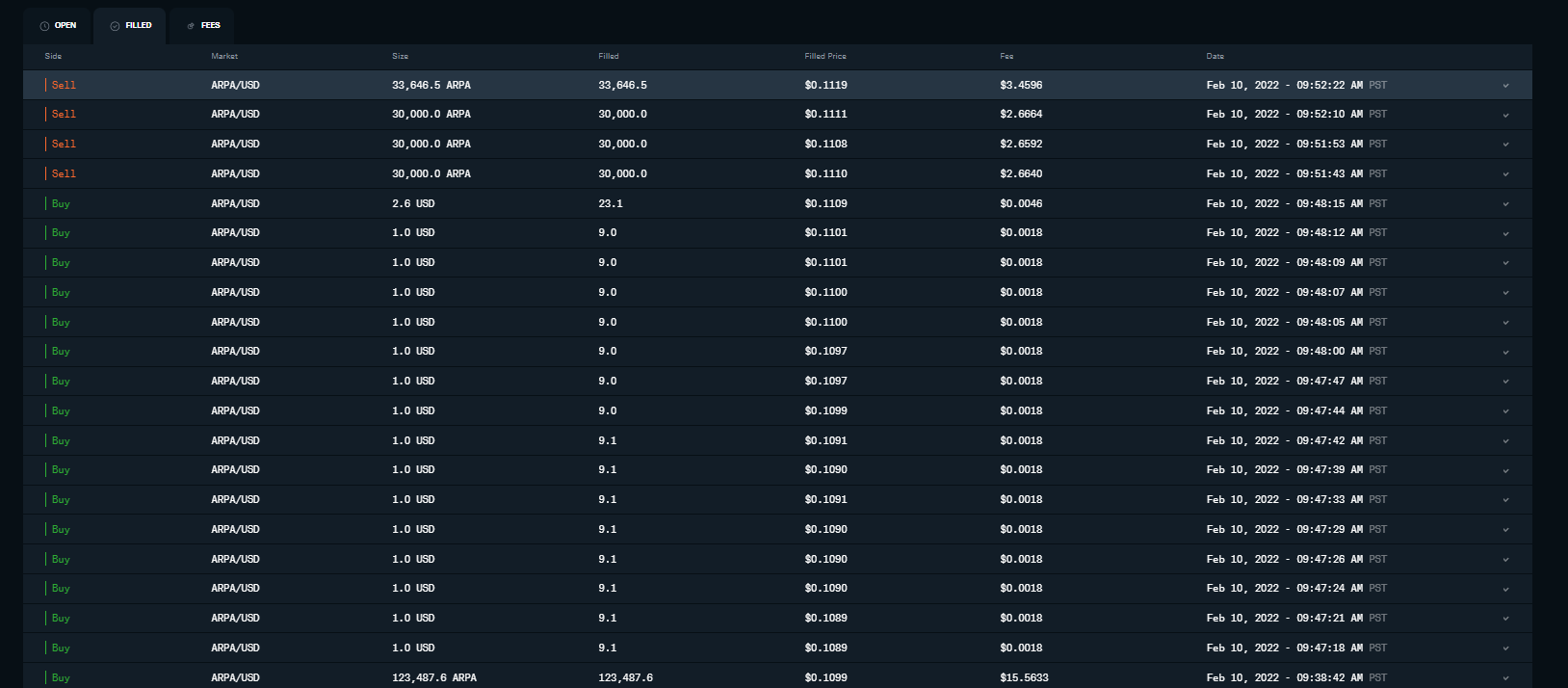Screen dimensions: 1568x688
Task: Switch to the Open orders tab
Action: tap(58, 26)
